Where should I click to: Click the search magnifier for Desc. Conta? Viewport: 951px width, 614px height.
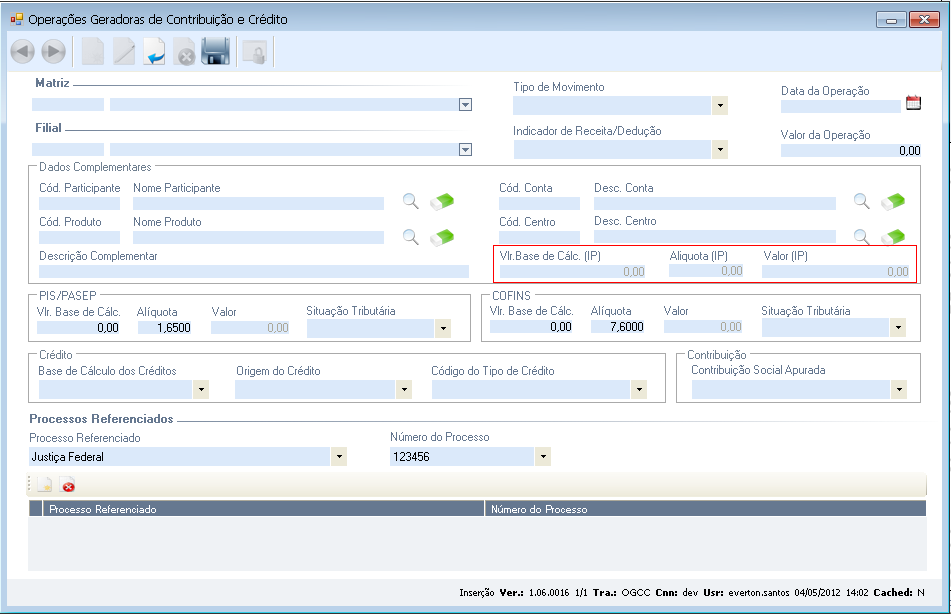pos(861,201)
